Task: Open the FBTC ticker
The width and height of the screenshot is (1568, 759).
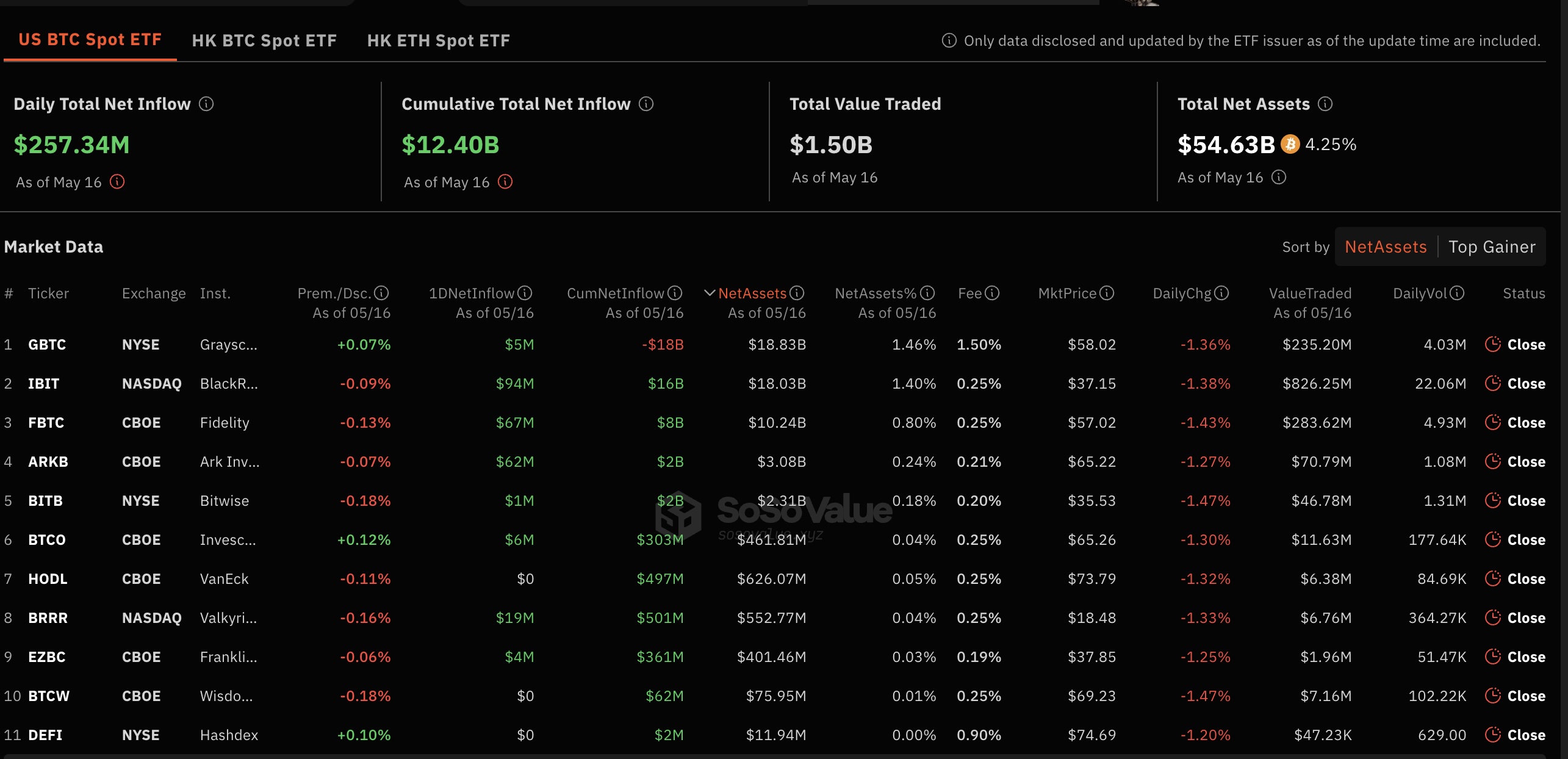Action: point(46,423)
